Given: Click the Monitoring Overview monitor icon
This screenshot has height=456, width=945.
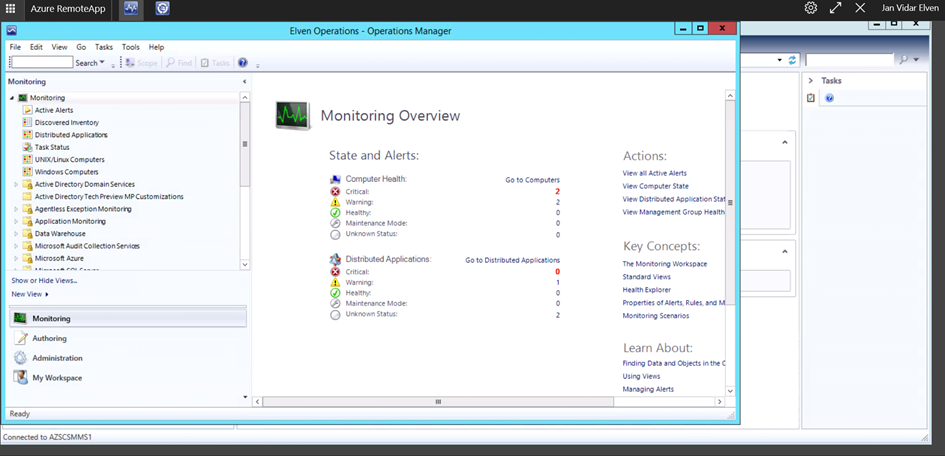Looking at the screenshot, I should click(x=293, y=116).
